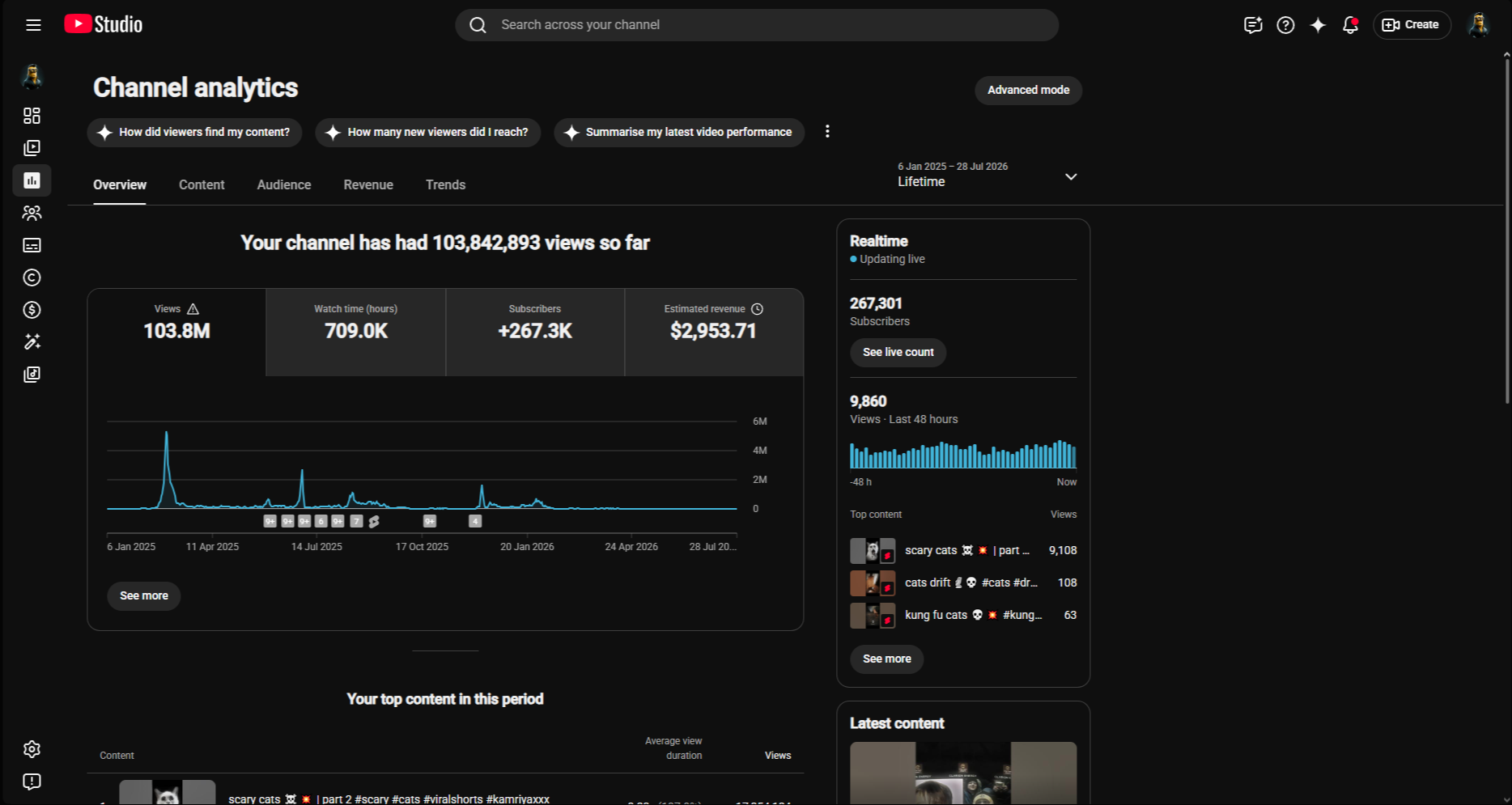The image size is (1512, 805).
Task: Click the "9,860" views last 48 hours value
Action: (869, 401)
